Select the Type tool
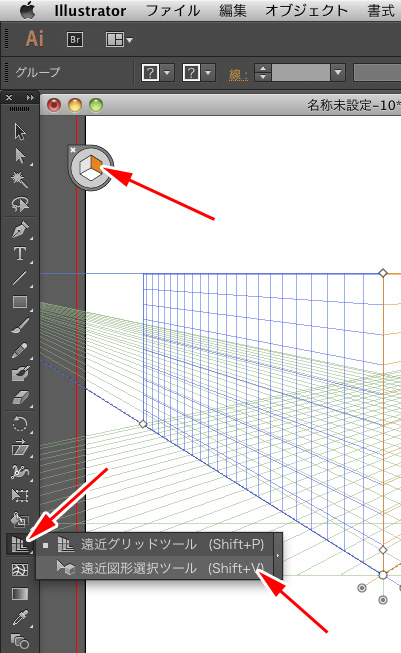This screenshot has height=653, width=401. point(20,254)
